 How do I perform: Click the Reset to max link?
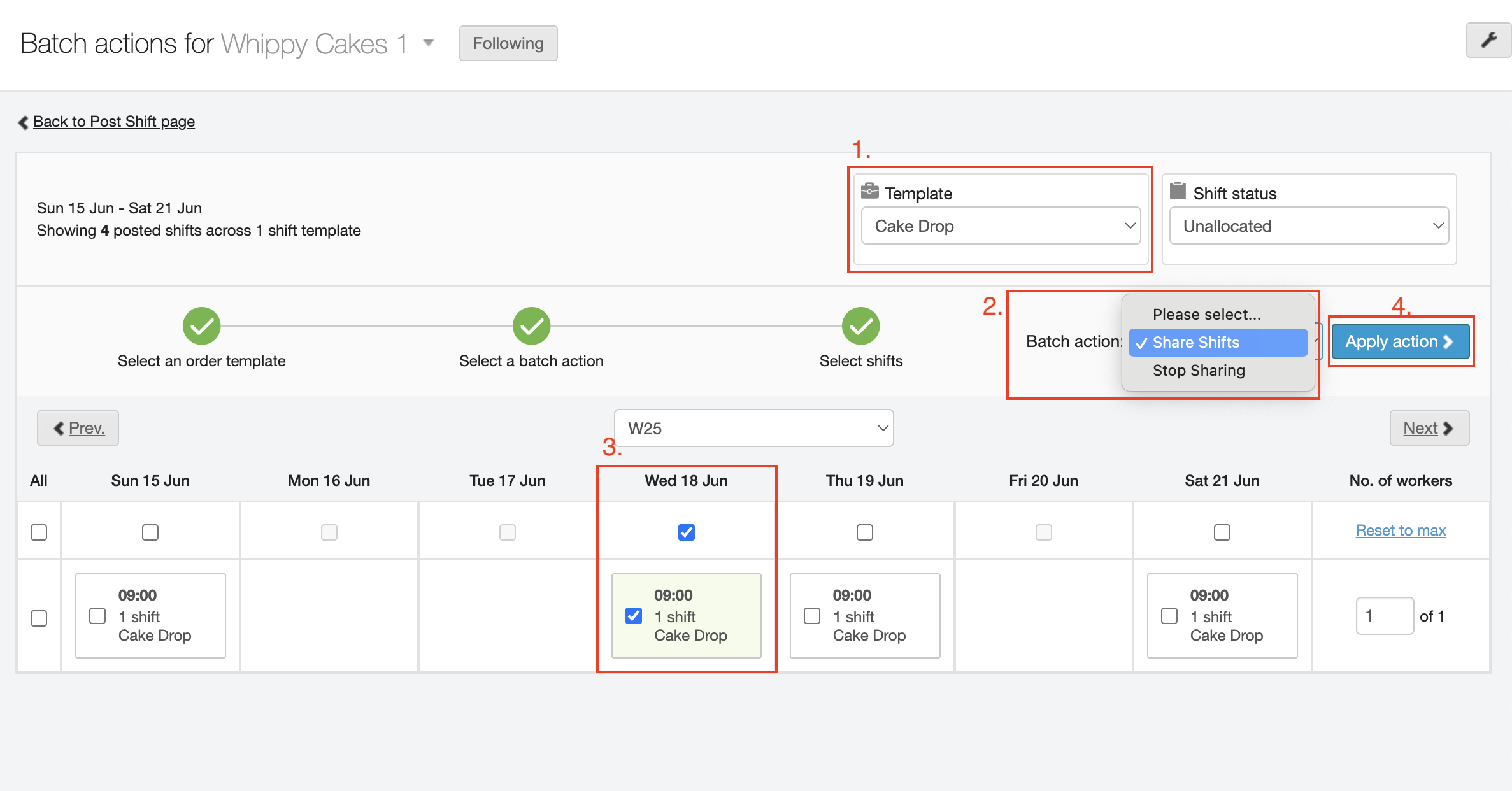1400,531
